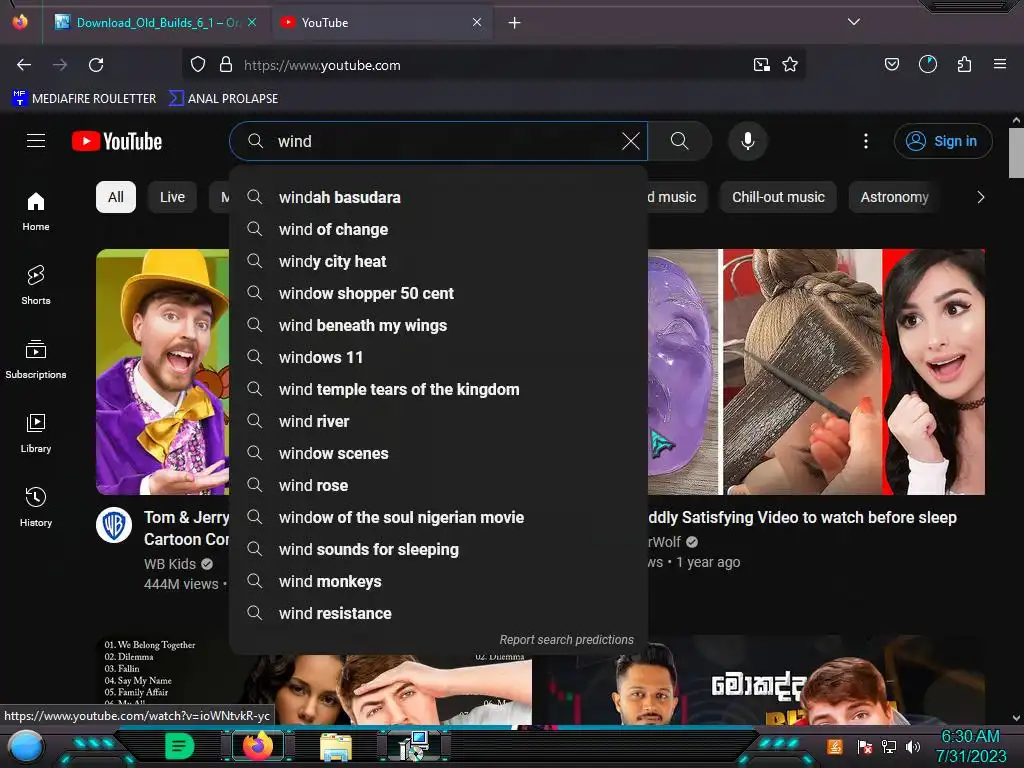Open 'Oddly Satisfying Video' title link
Viewport: 1024px width, 768px height.
[x=802, y=517]
